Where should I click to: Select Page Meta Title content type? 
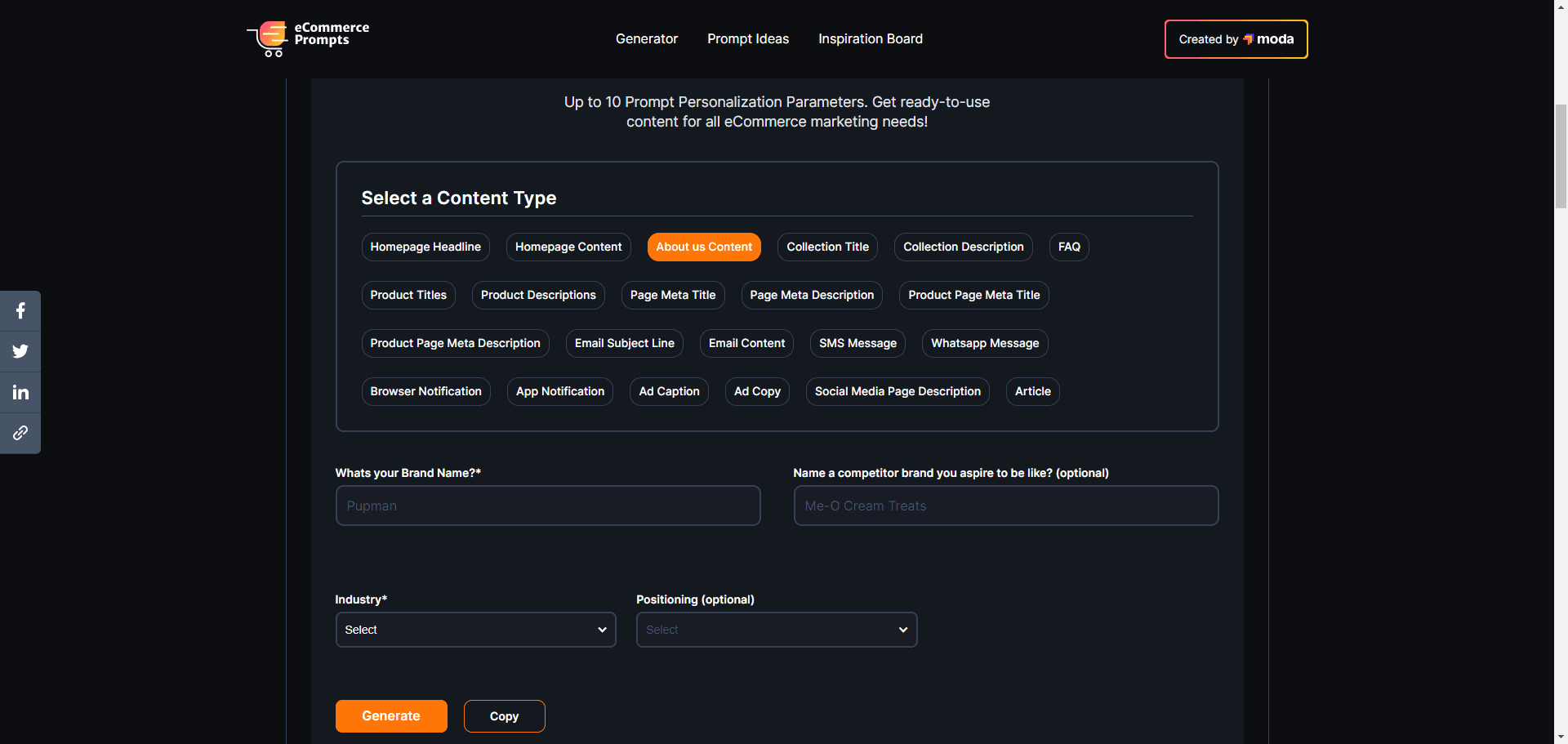673,295
